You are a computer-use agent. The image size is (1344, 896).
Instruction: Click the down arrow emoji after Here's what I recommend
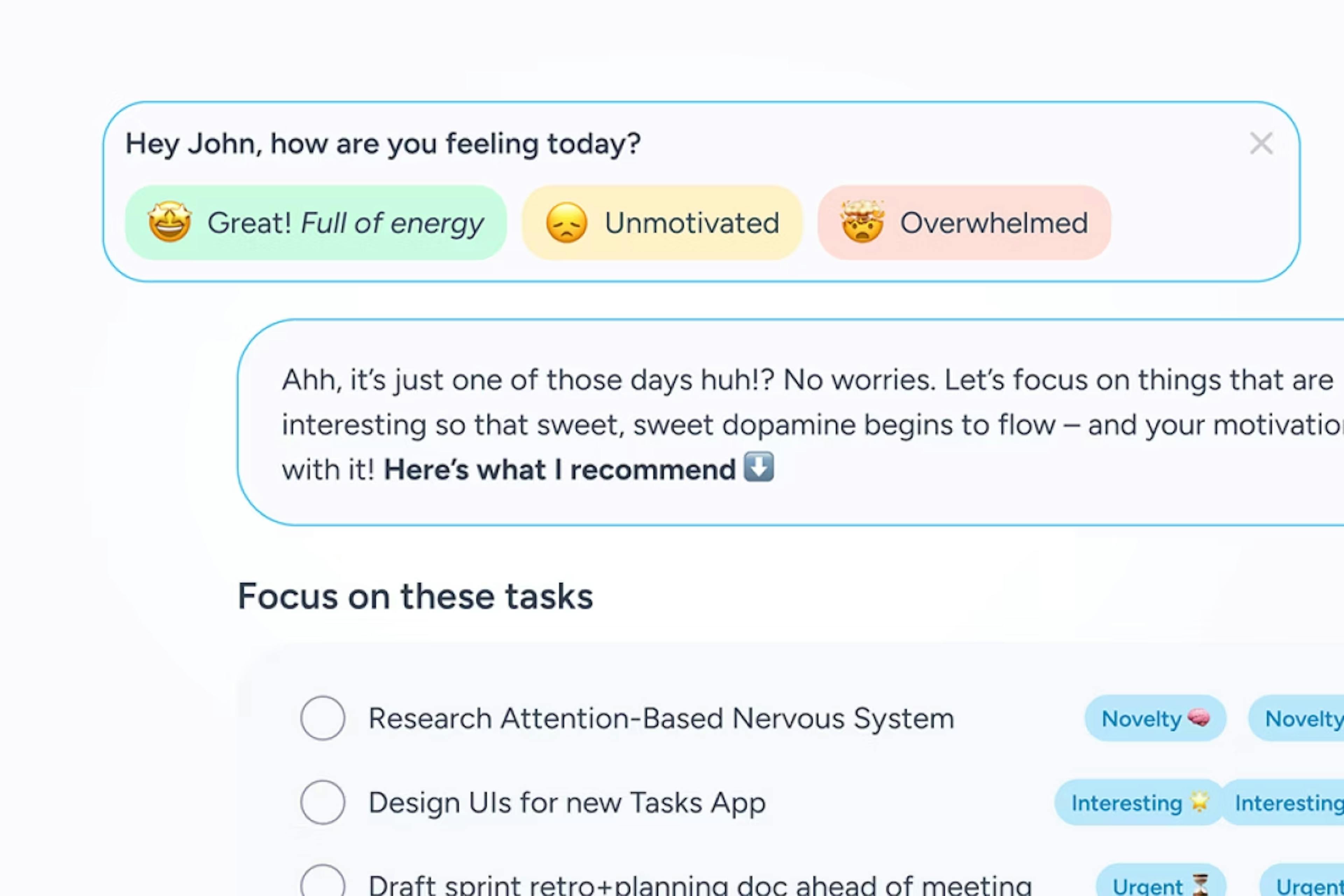pos(758,469)
